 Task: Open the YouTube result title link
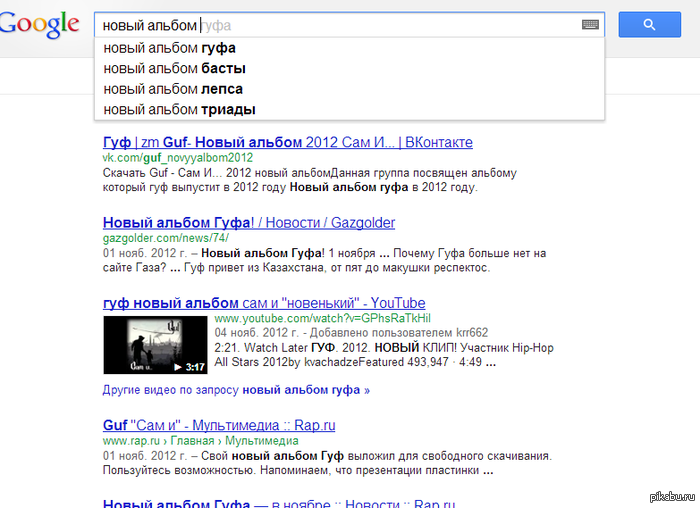[264, 303]
